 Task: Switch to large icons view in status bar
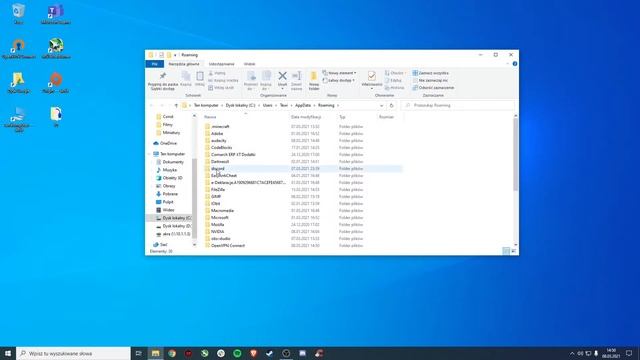[513, 251]
